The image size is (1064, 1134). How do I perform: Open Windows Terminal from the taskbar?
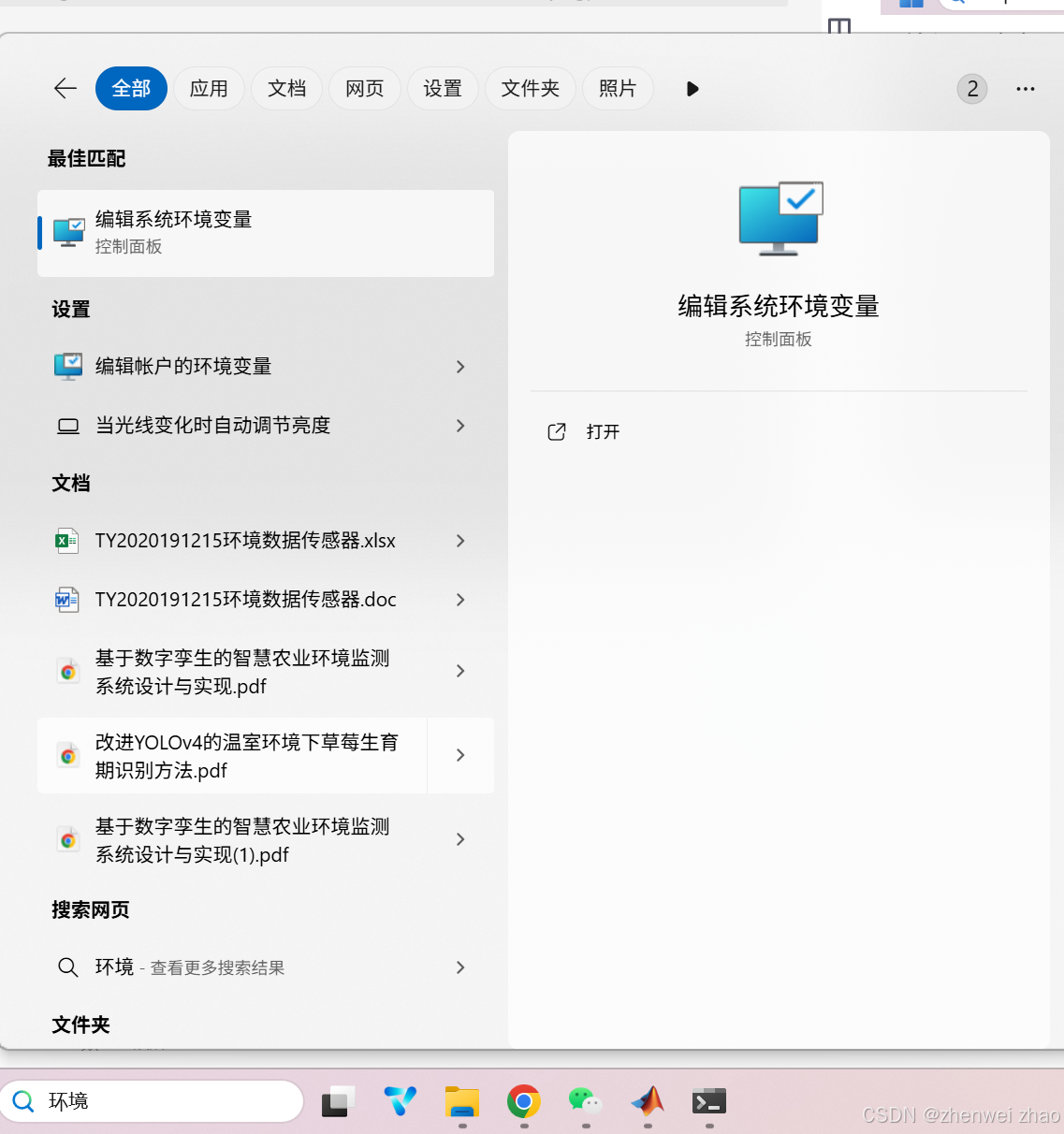[708, 1101]
